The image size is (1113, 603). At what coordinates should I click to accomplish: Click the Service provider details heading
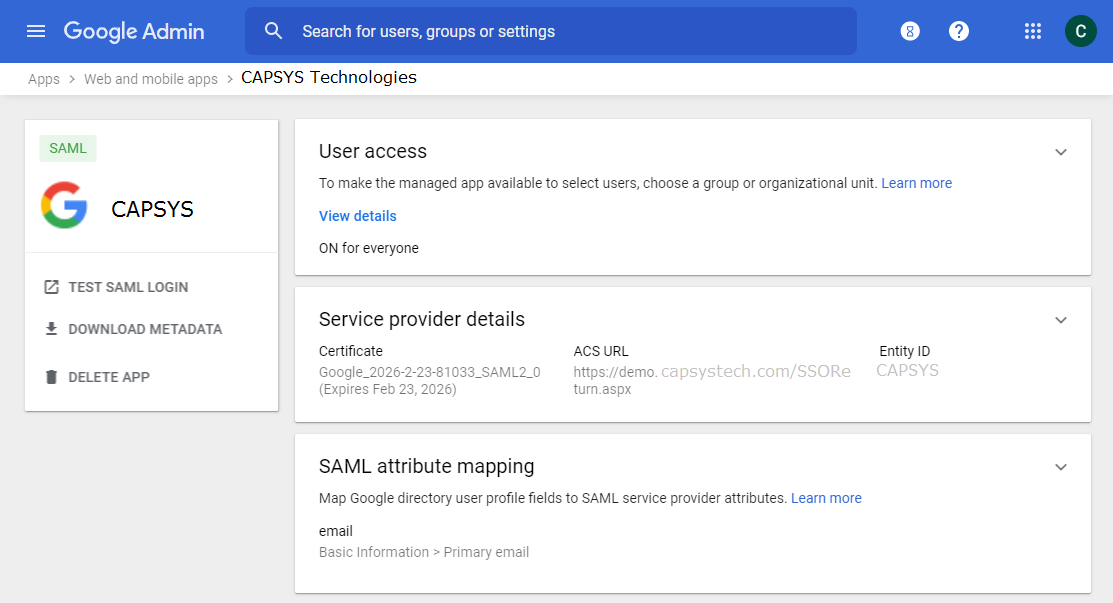[422, 319]
